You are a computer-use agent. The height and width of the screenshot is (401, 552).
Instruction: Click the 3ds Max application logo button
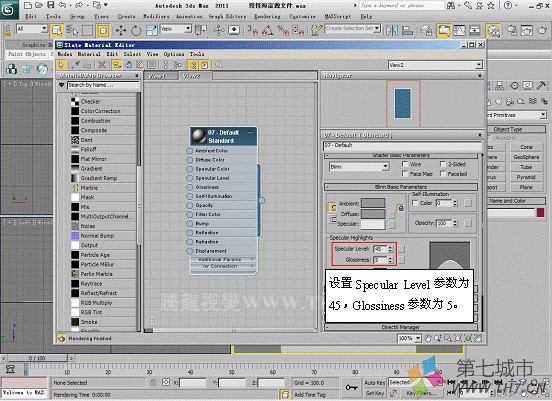9,10
